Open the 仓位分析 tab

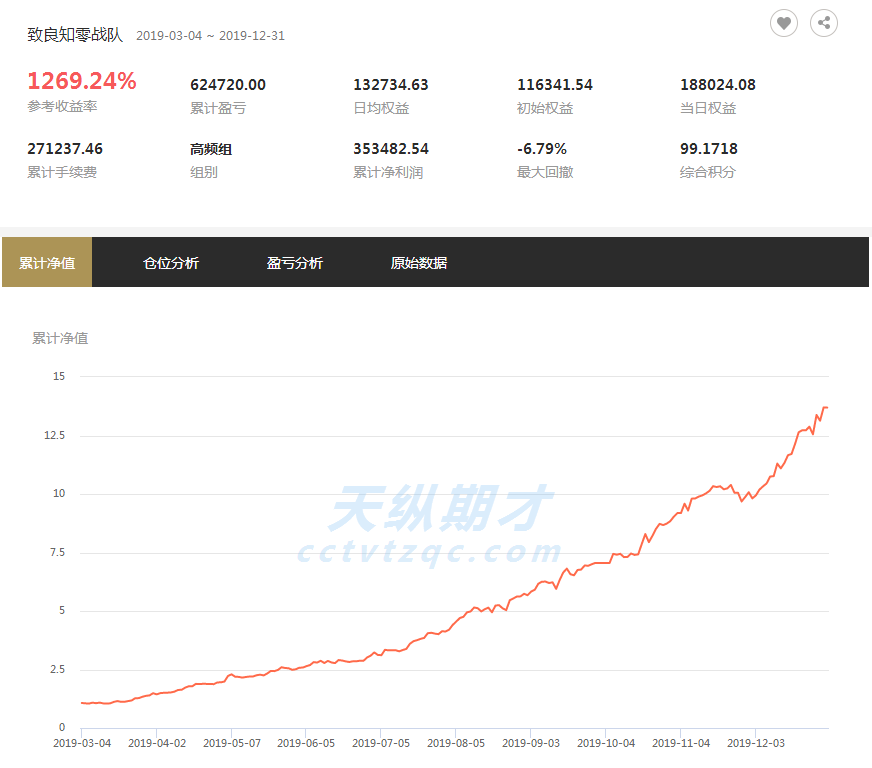coord(171,263)
